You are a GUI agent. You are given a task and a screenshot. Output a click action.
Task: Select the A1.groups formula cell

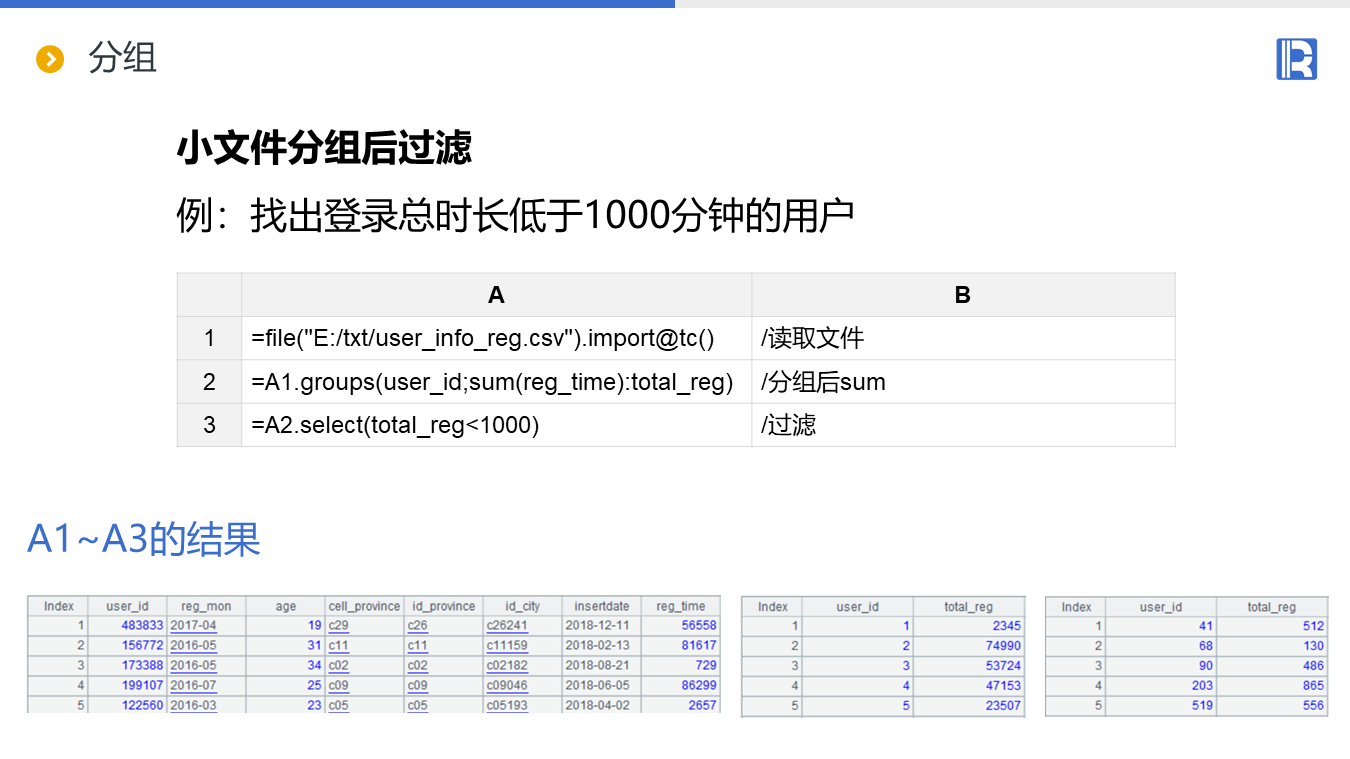[x=492, y=382]
